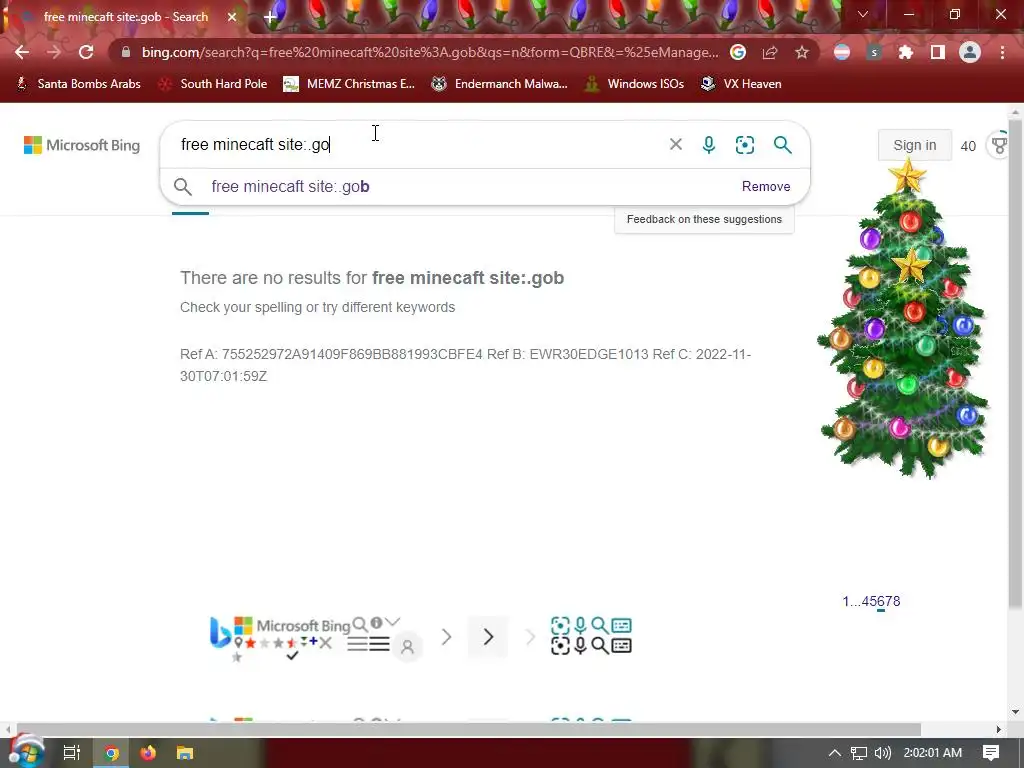The width and height of the screenshot is (1024, 768).
Task: Click the horizontal scrollbar thumb
Action: (468, 729)
